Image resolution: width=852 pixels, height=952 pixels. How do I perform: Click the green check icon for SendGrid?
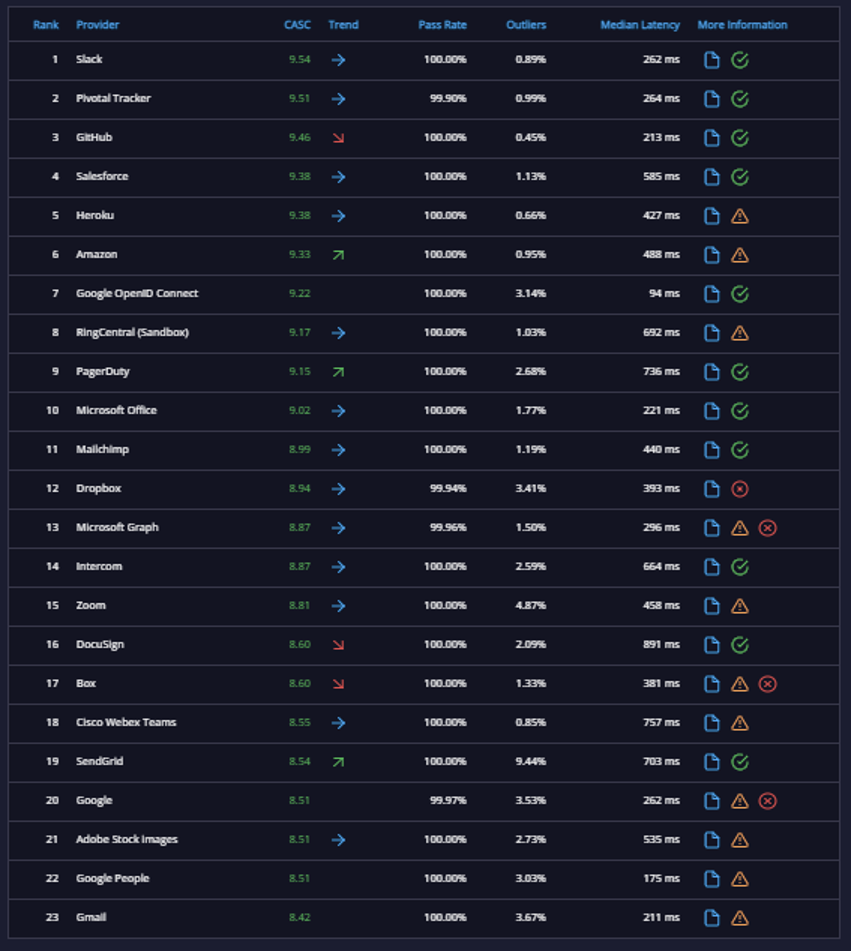coord(740,762)
